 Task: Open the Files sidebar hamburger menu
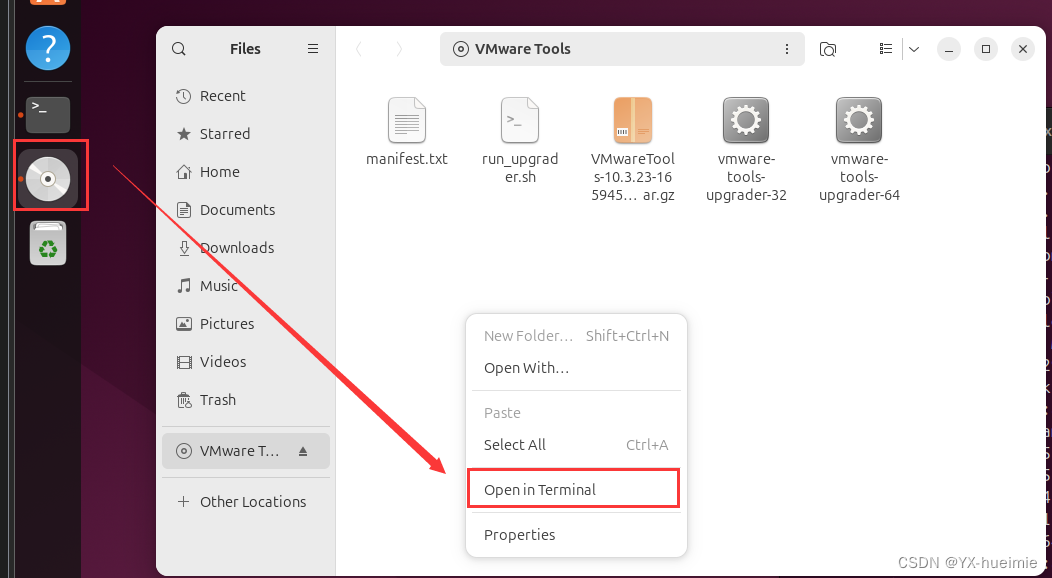click(313, 49)
